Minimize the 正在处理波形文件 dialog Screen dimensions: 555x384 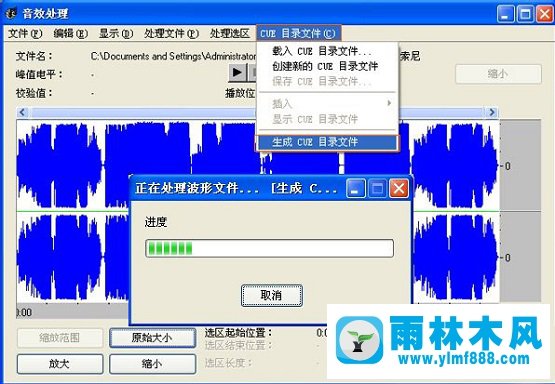(356, 188)
